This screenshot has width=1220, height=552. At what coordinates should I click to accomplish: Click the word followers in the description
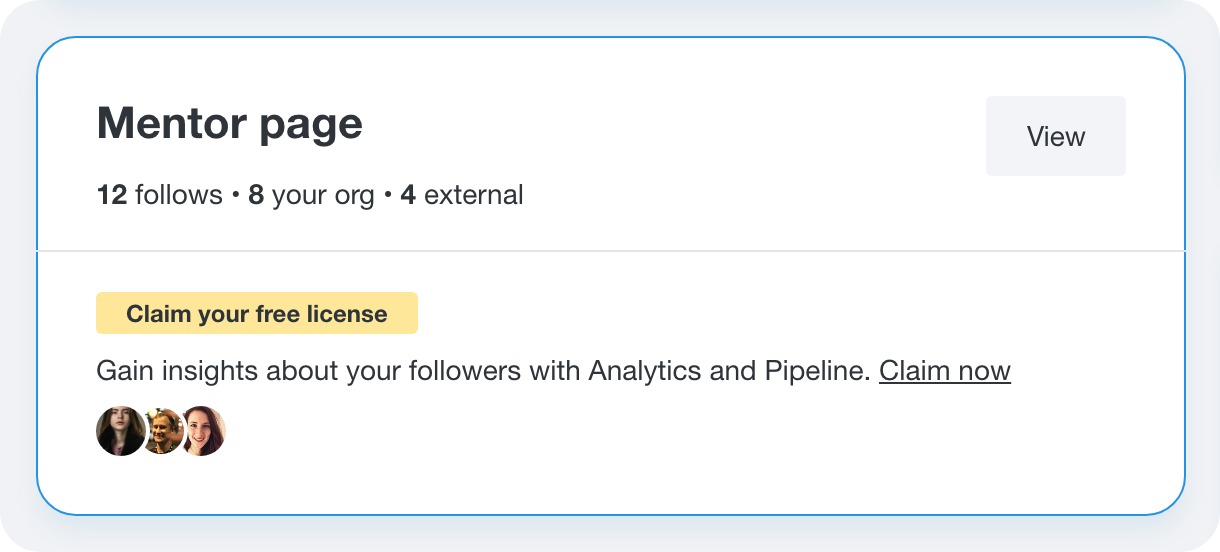[461, 371]
